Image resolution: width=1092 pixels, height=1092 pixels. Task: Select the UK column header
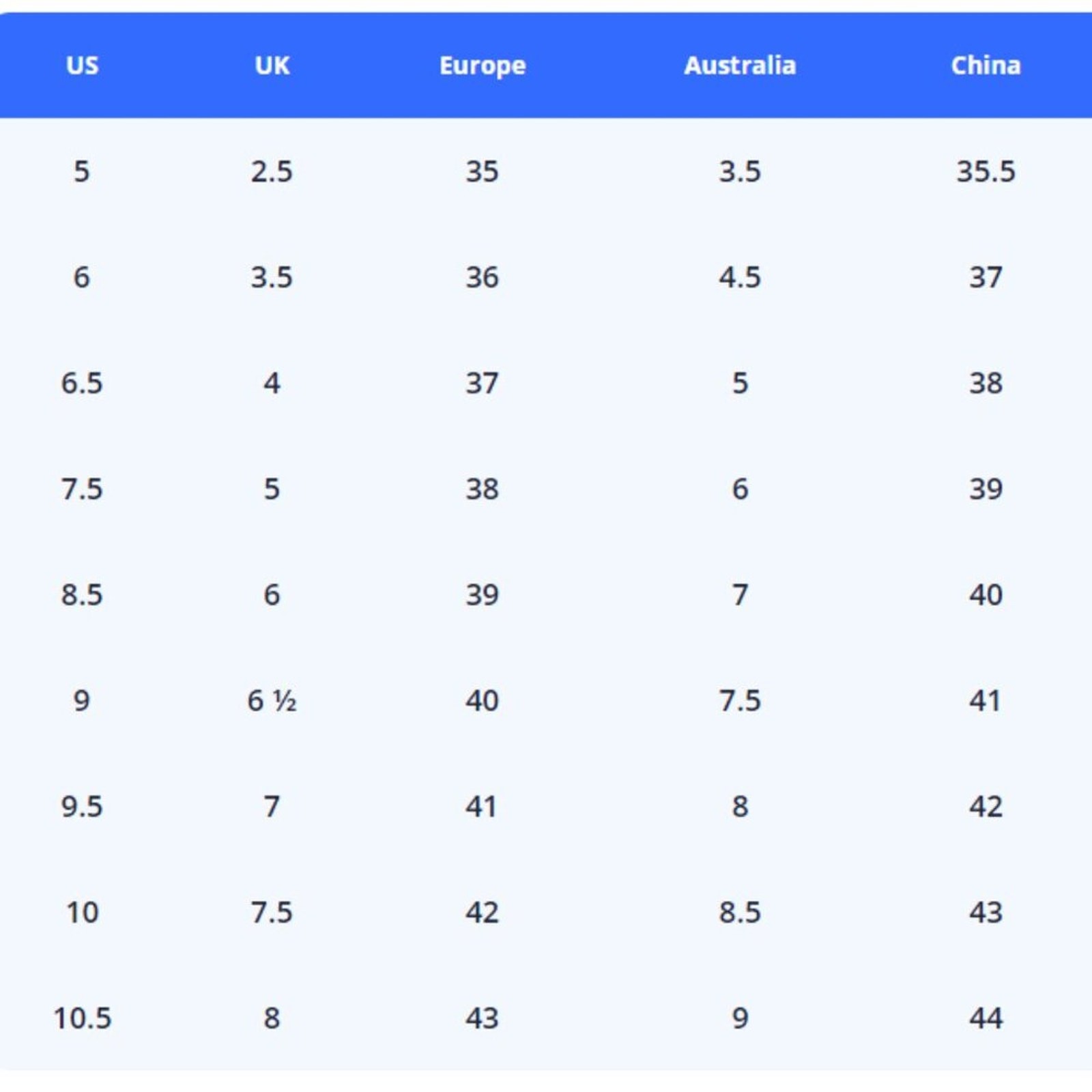pos(272,66)
